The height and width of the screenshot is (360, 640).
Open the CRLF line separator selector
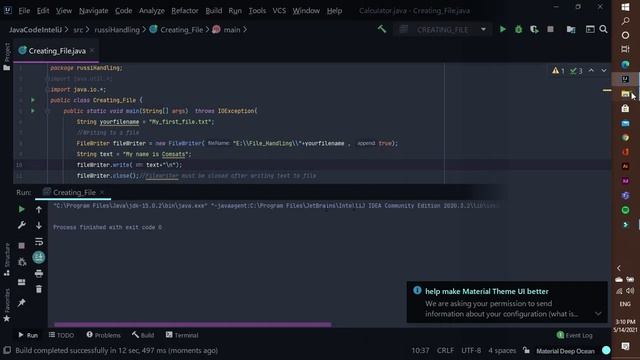coord(445,351)
